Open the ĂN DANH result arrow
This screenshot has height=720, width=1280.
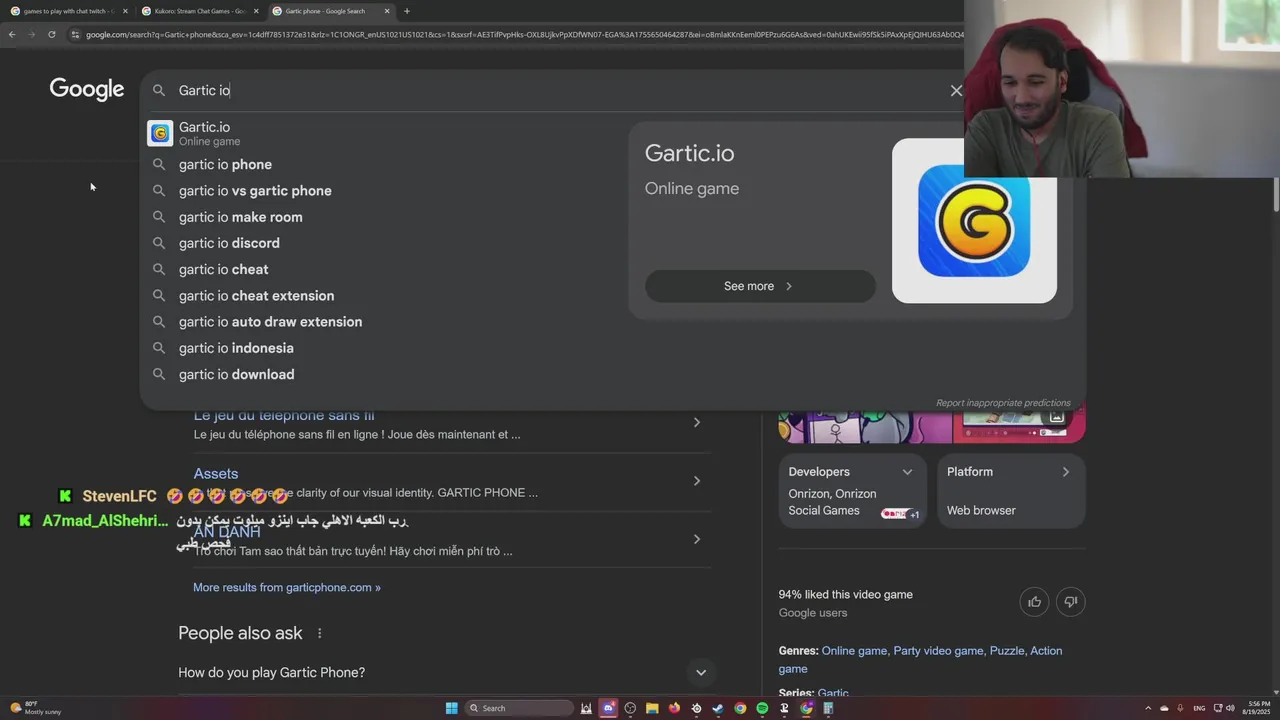(x=697, y=539)
